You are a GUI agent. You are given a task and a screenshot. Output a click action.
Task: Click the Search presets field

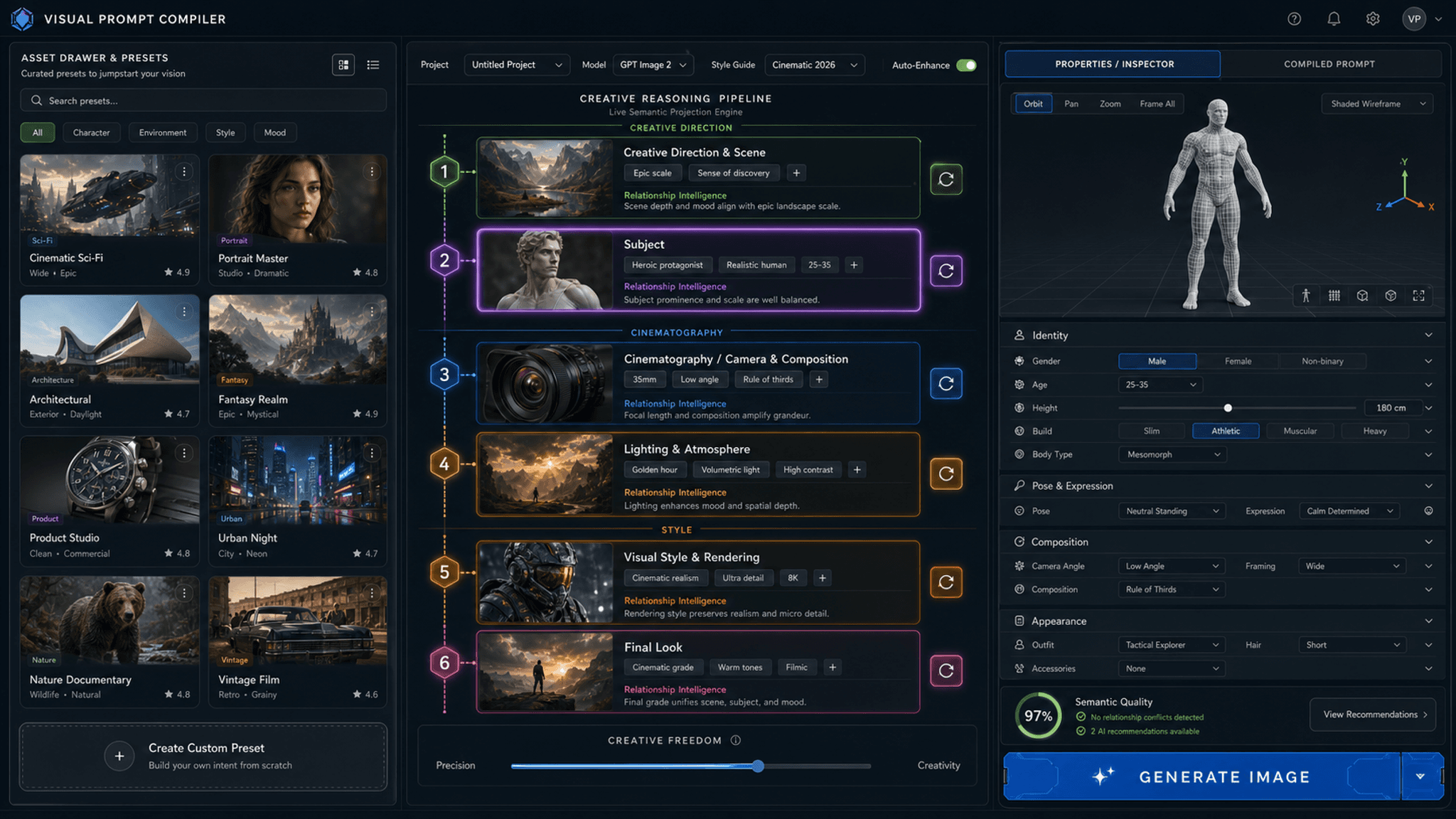(x=203, y=100)
